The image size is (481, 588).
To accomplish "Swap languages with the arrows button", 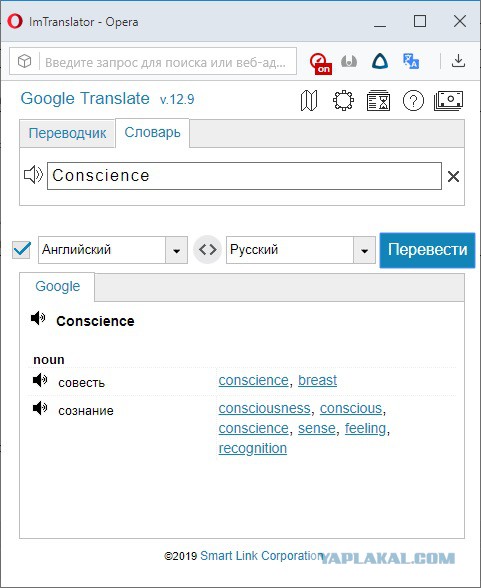I will [x=207, y=249].
